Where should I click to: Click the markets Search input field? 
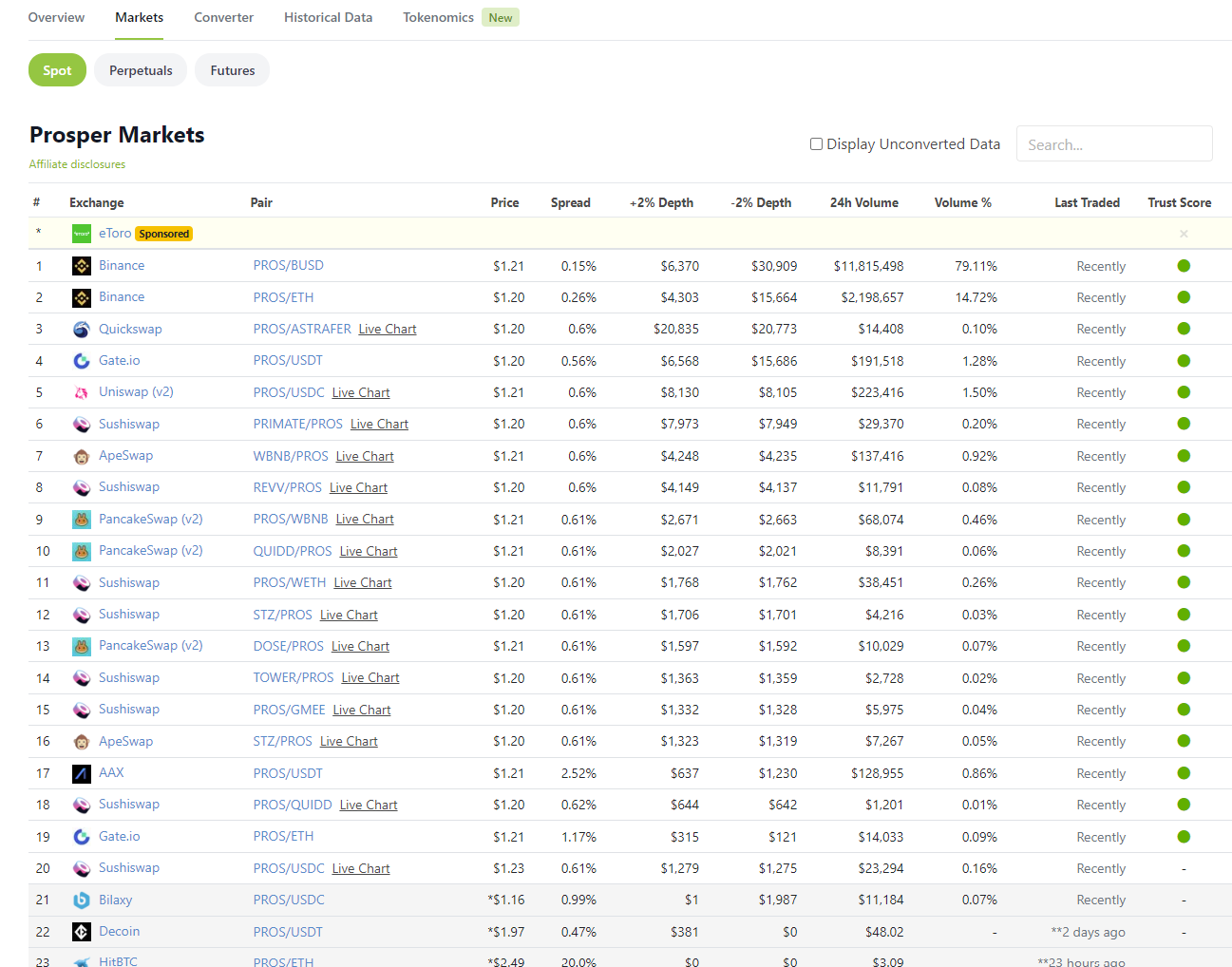tap(1113, 144)
